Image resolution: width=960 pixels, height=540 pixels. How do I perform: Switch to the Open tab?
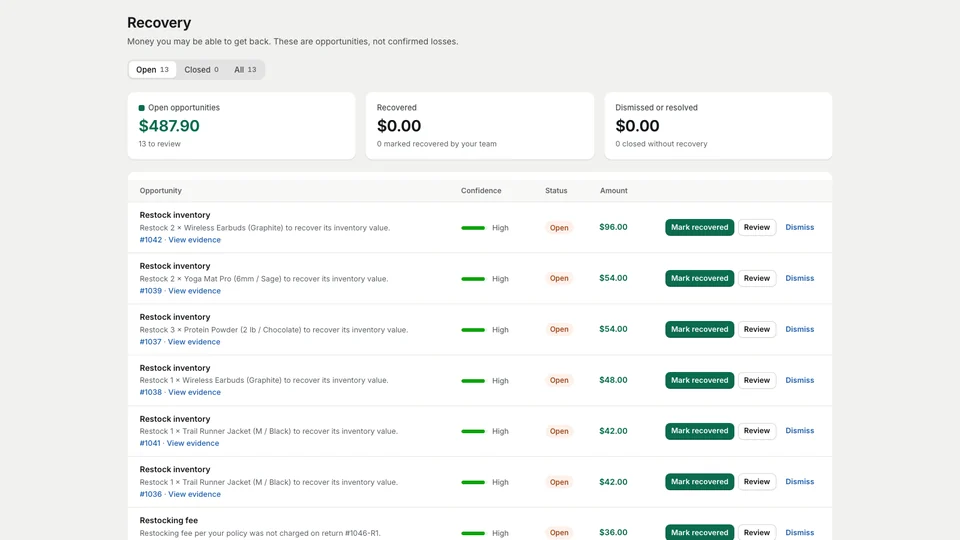click(x=152, y=70)
